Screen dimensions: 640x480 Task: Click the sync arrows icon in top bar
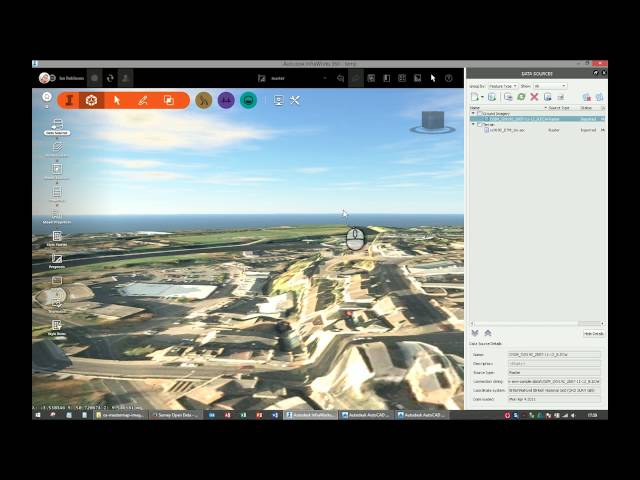click(110, 78)
